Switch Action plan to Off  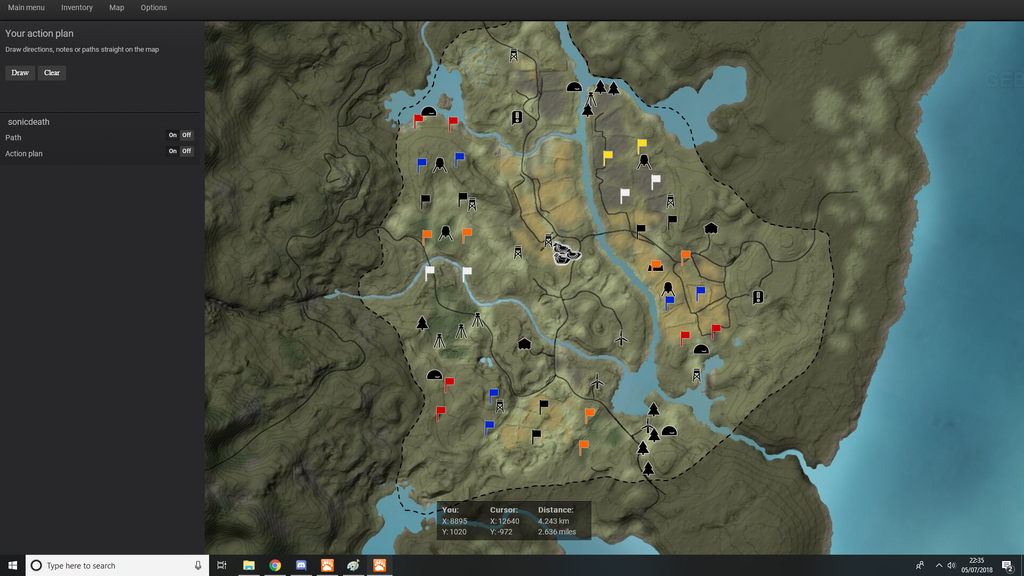[187, 151]
